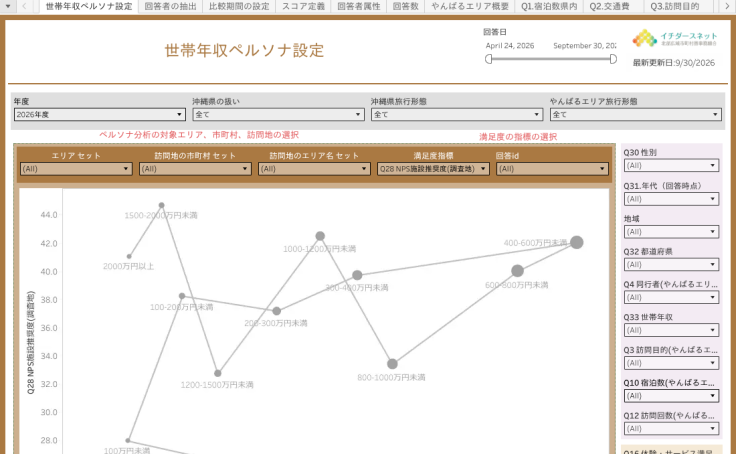Image resolution: width=736 pixels, height=454 pixels.
Task: Open the 年度 dropdown showing 2026年度
Action: (x=100, y=115)
